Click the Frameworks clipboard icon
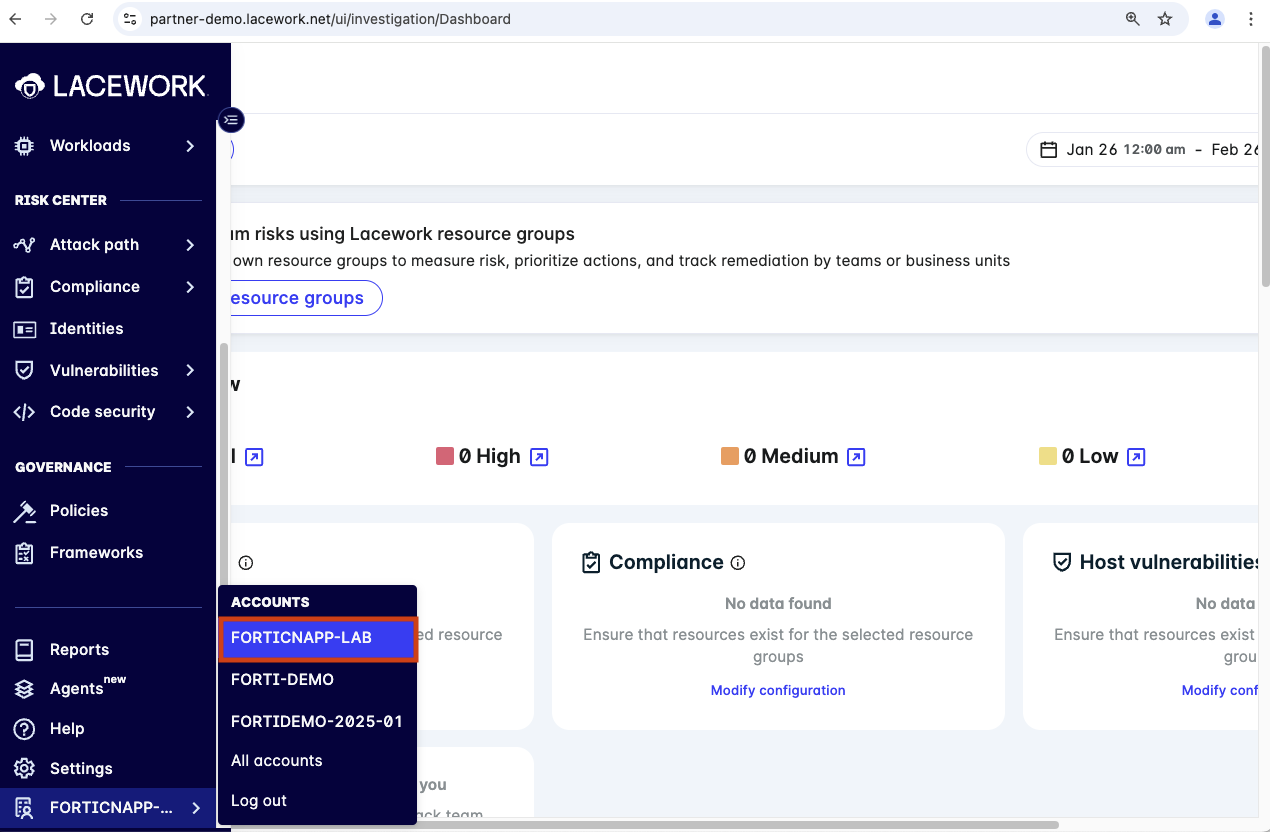Screen dimensions: 1270x832 [x=24, y=553]
